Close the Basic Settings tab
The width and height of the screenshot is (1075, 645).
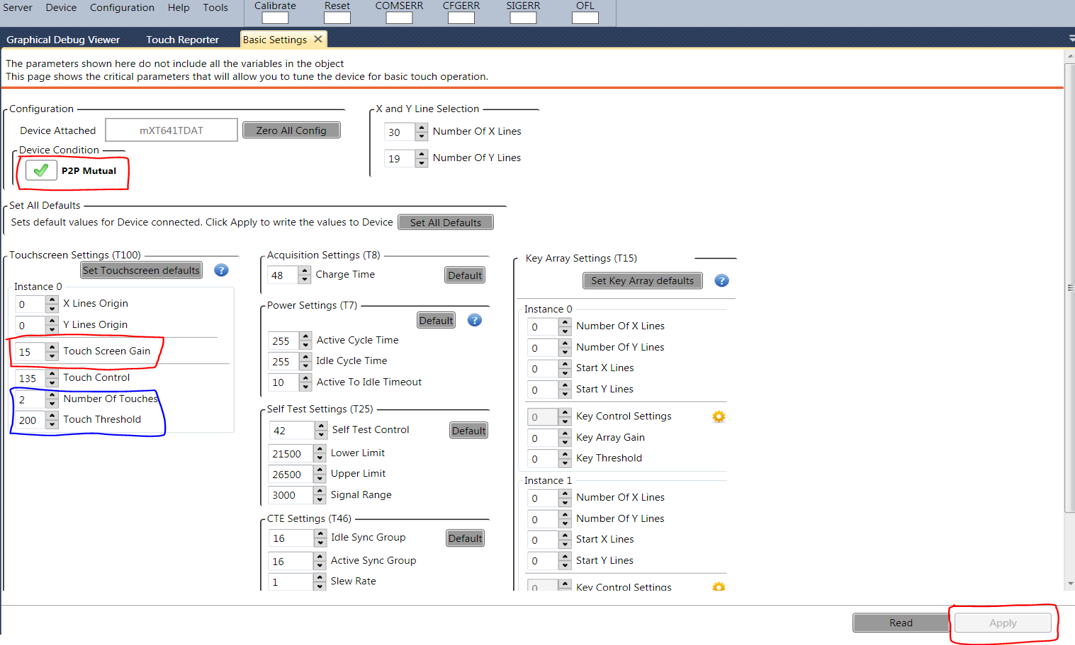318,40
